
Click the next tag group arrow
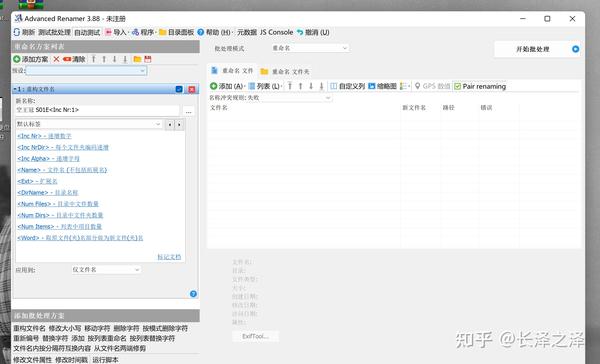point(179,124)
